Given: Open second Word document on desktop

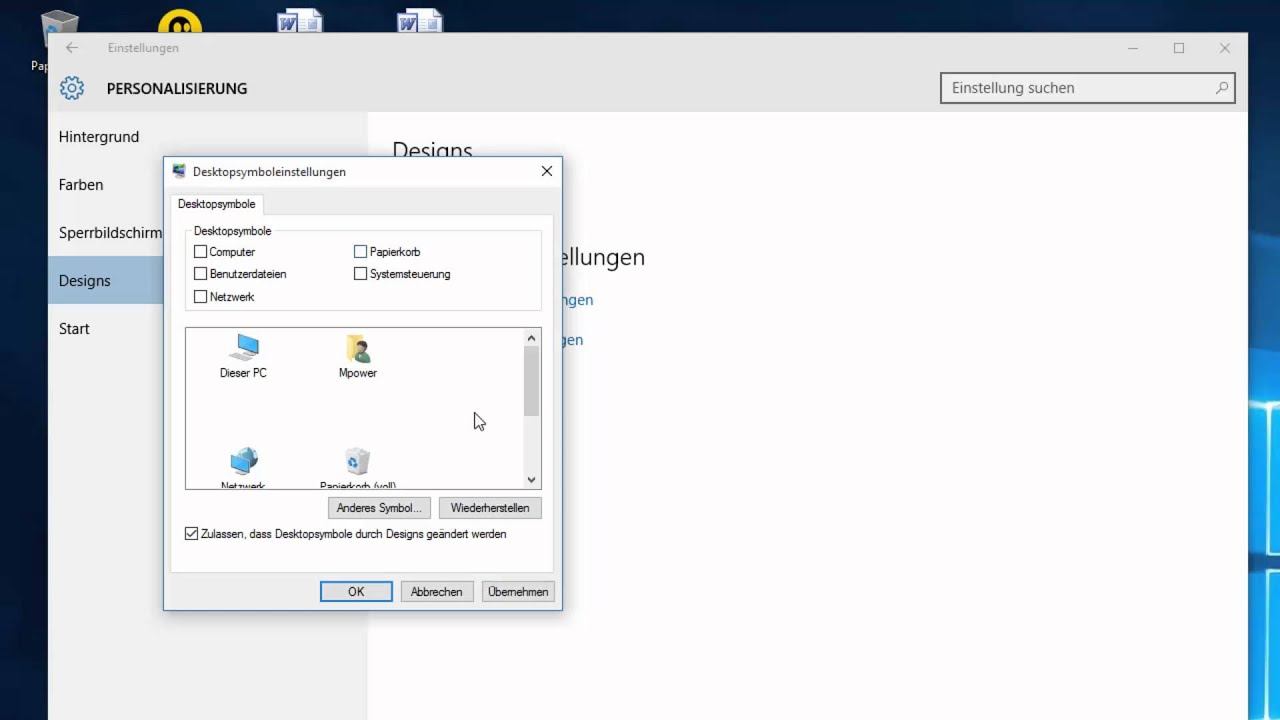Looking at the screenshot, I should pos(420,19).
